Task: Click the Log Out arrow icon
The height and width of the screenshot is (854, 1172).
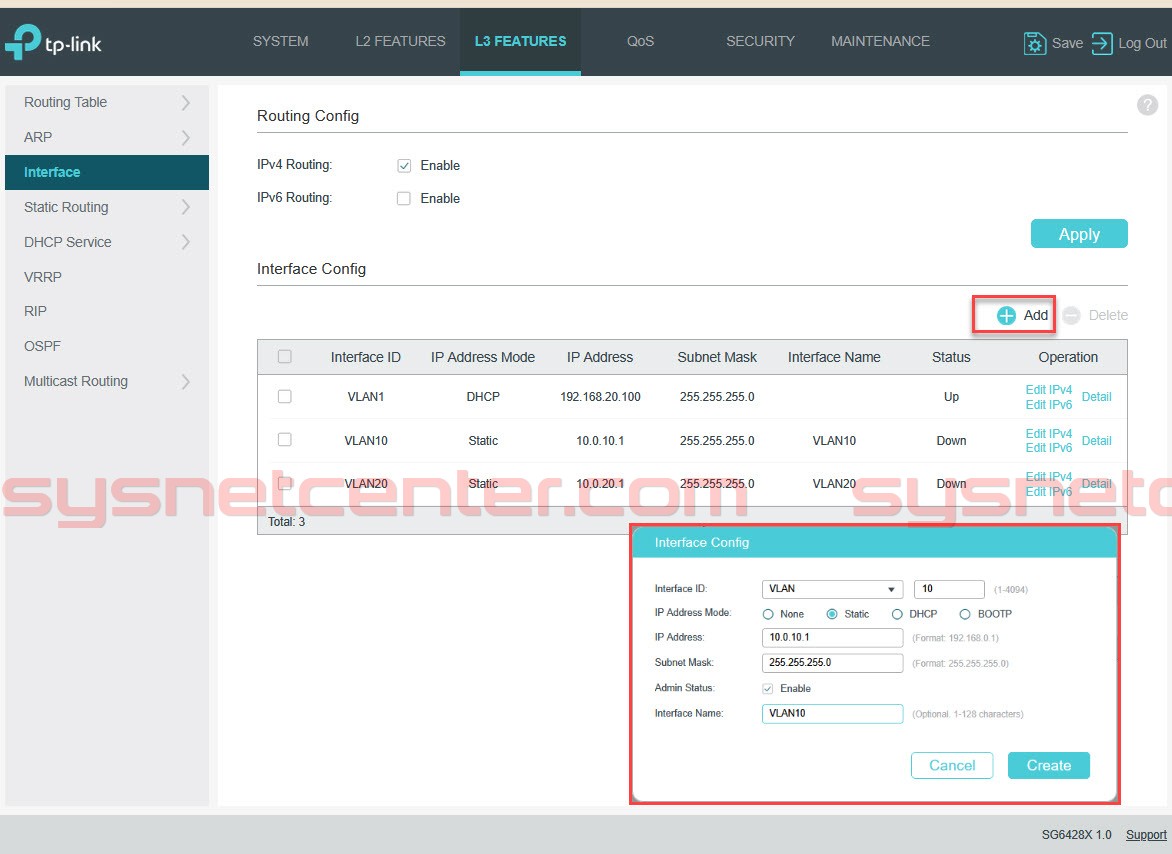Action: 1102,43
